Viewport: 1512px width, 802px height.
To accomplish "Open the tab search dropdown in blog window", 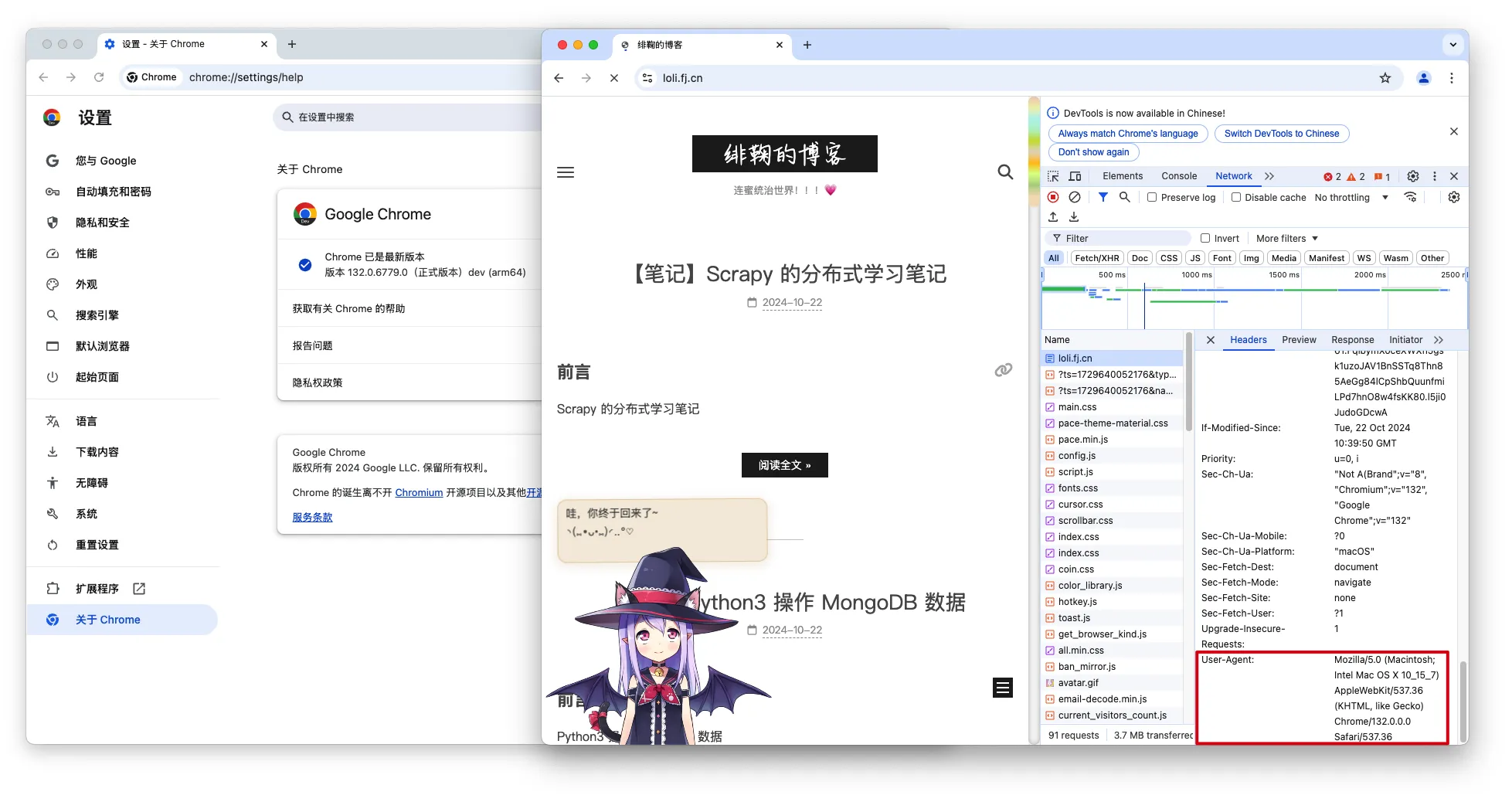I will click(x=1453, y=45).
